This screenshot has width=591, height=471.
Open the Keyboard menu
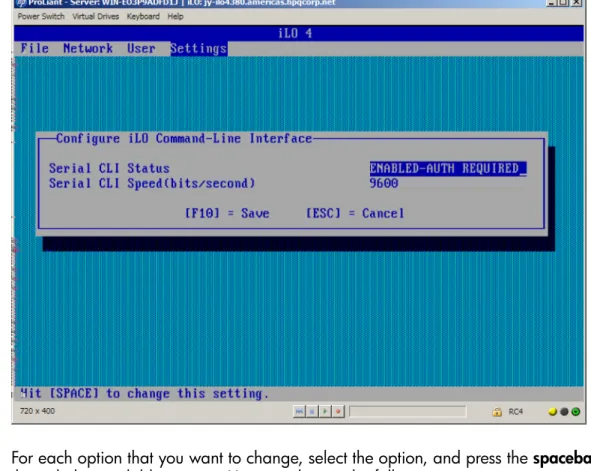[x=143, y=17]
